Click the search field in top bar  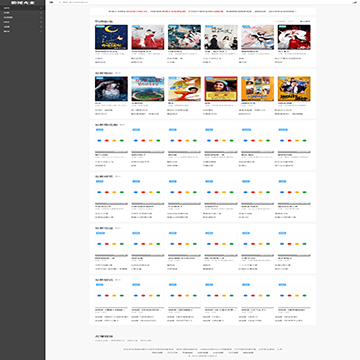click(x=75, y=2)
